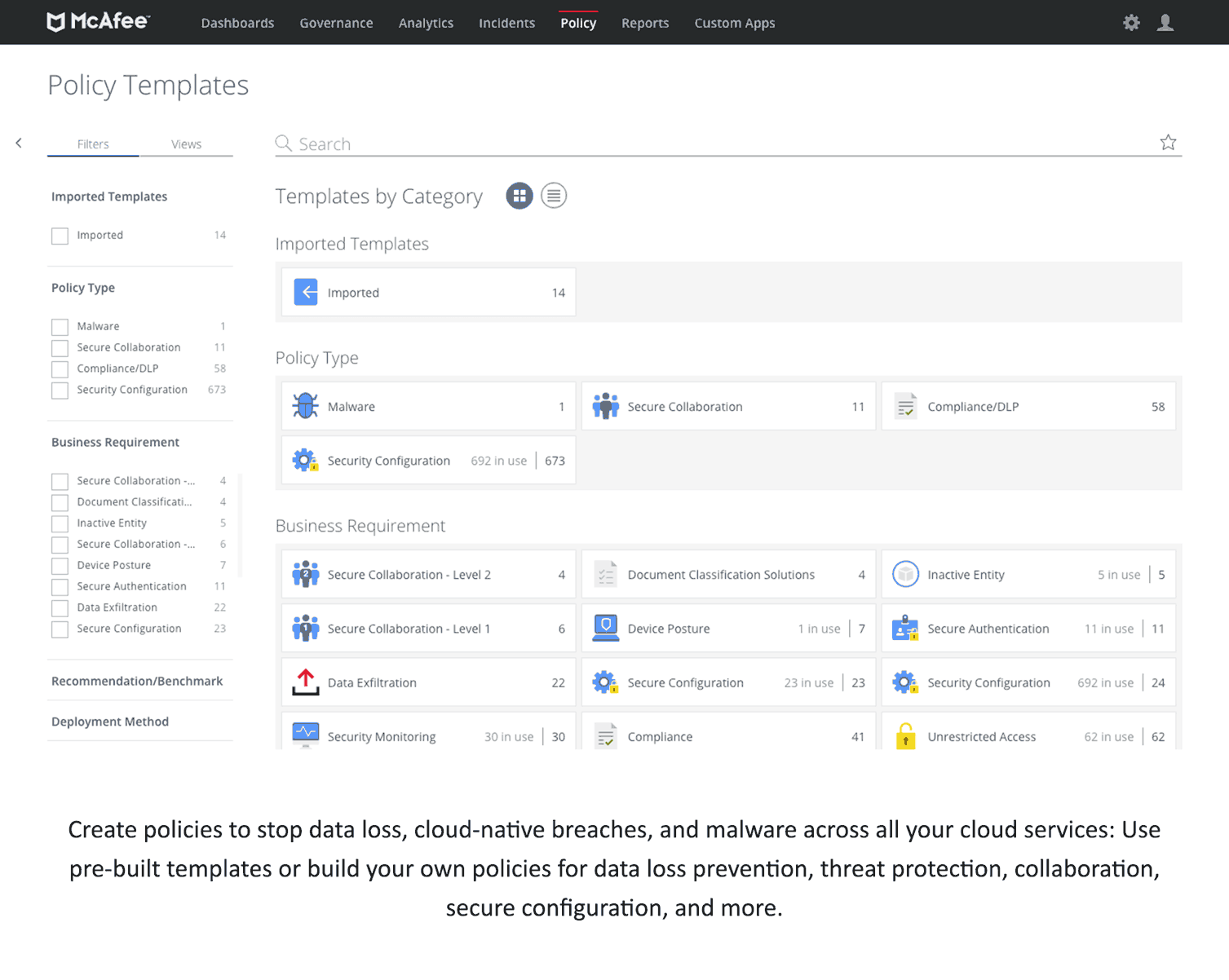Click Document Classification Solutions icon
Viewport: 1229px width, 980px height.
[606, 574]
